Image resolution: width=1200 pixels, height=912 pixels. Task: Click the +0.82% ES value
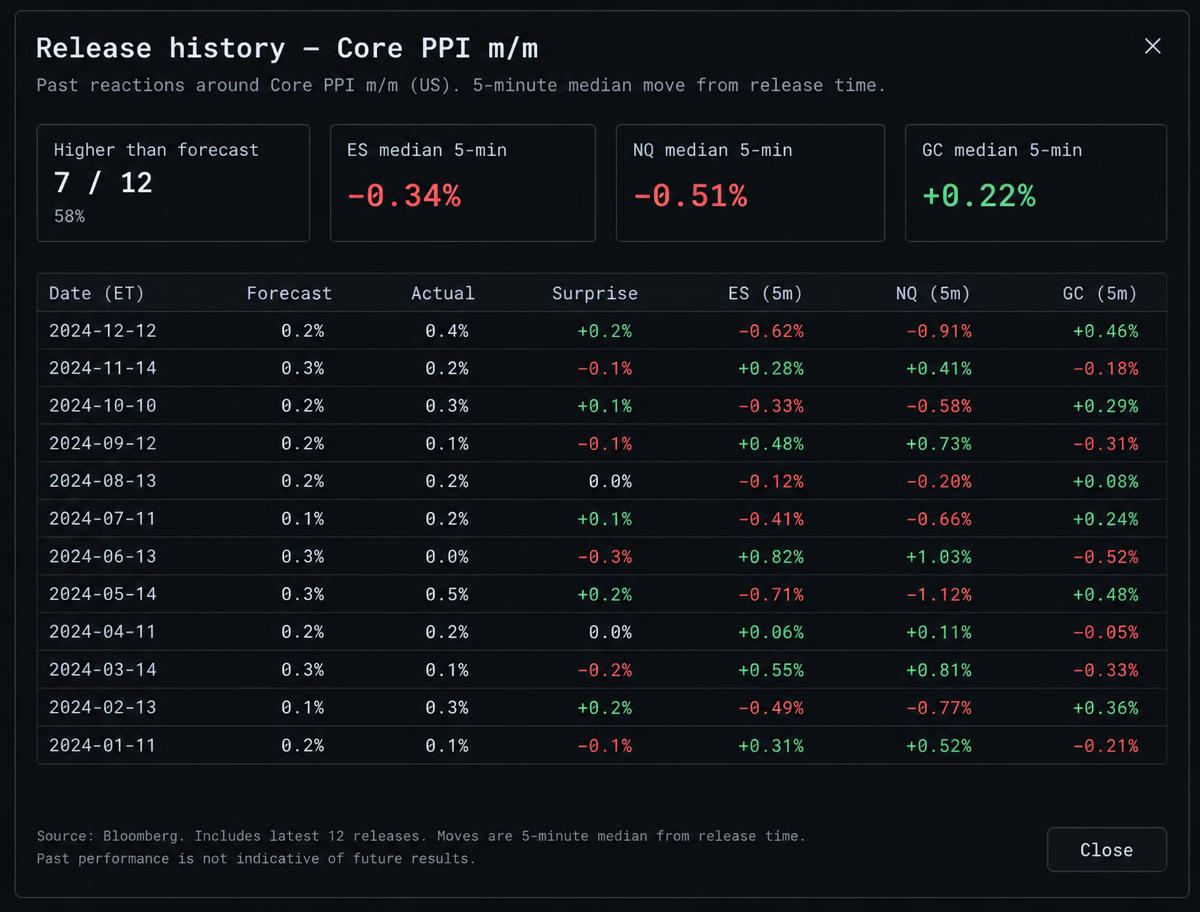[x=771, y=557]
